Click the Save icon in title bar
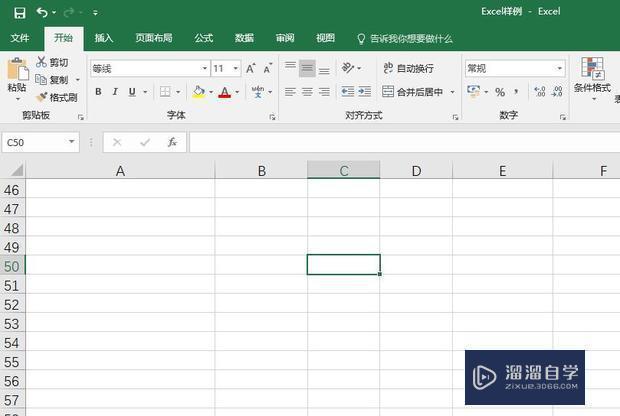Viewport: 620px width, 416px height. point(19,13)
